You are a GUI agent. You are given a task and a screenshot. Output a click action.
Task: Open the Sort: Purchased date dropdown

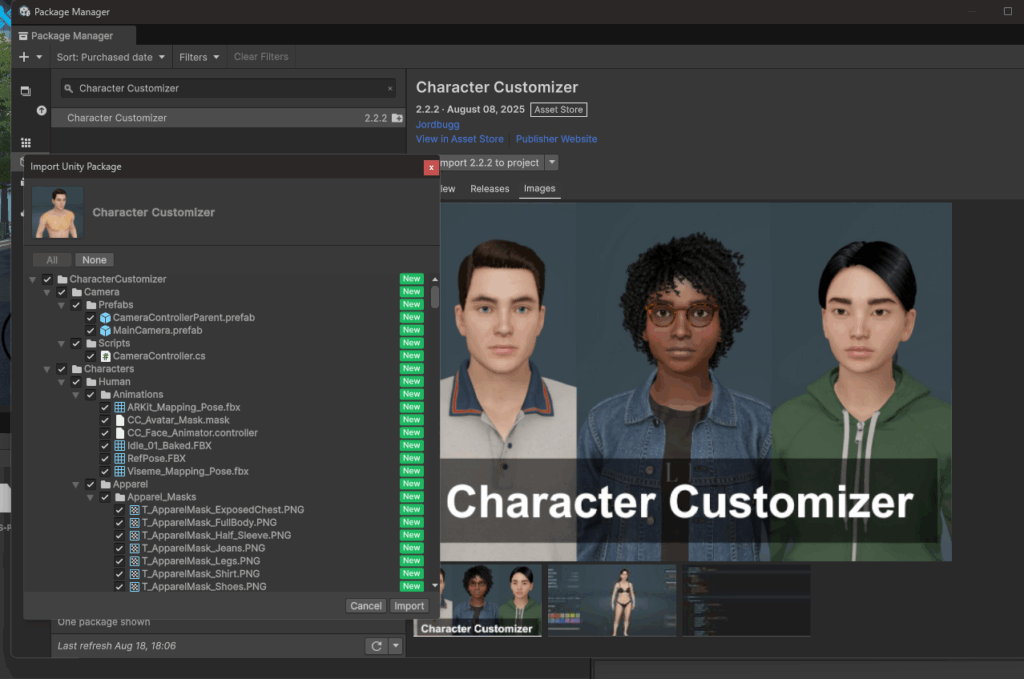(110, 57)
